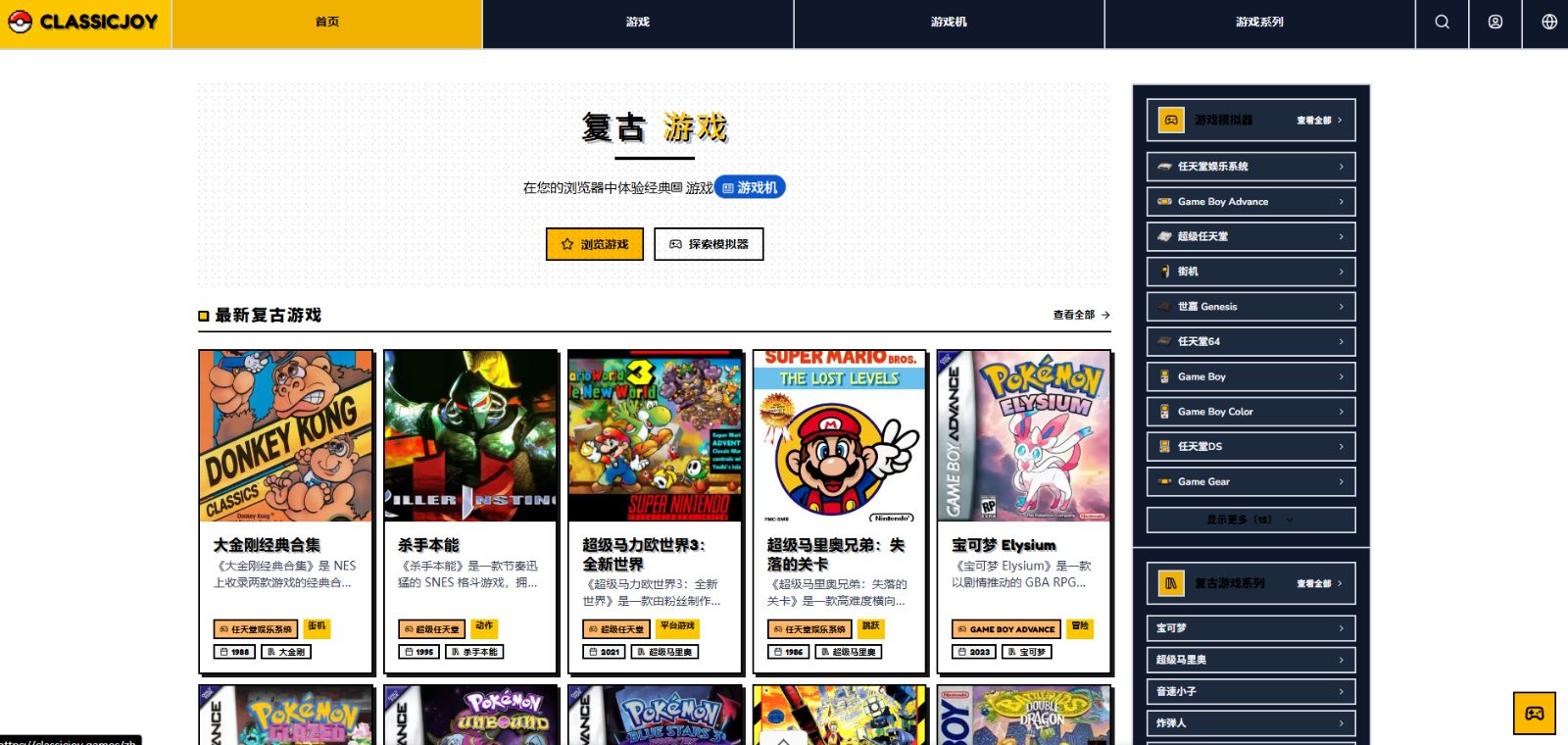Open the search icon in header

point(1443,23)
